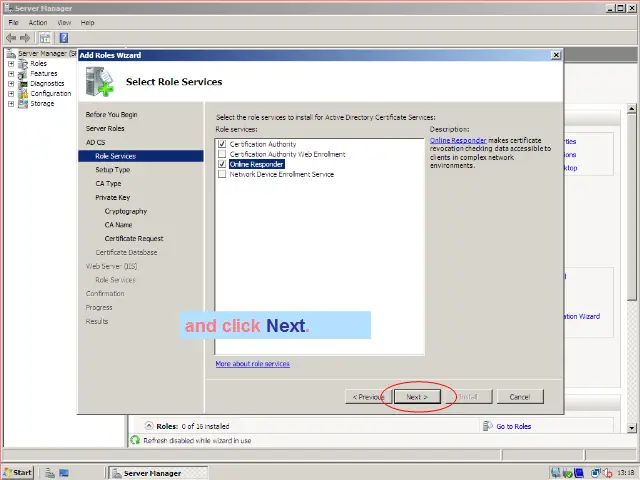Viewport: 640px width, 480px height.
Task: Select the Private Key wizard step
Action: (x=113, y=198)
